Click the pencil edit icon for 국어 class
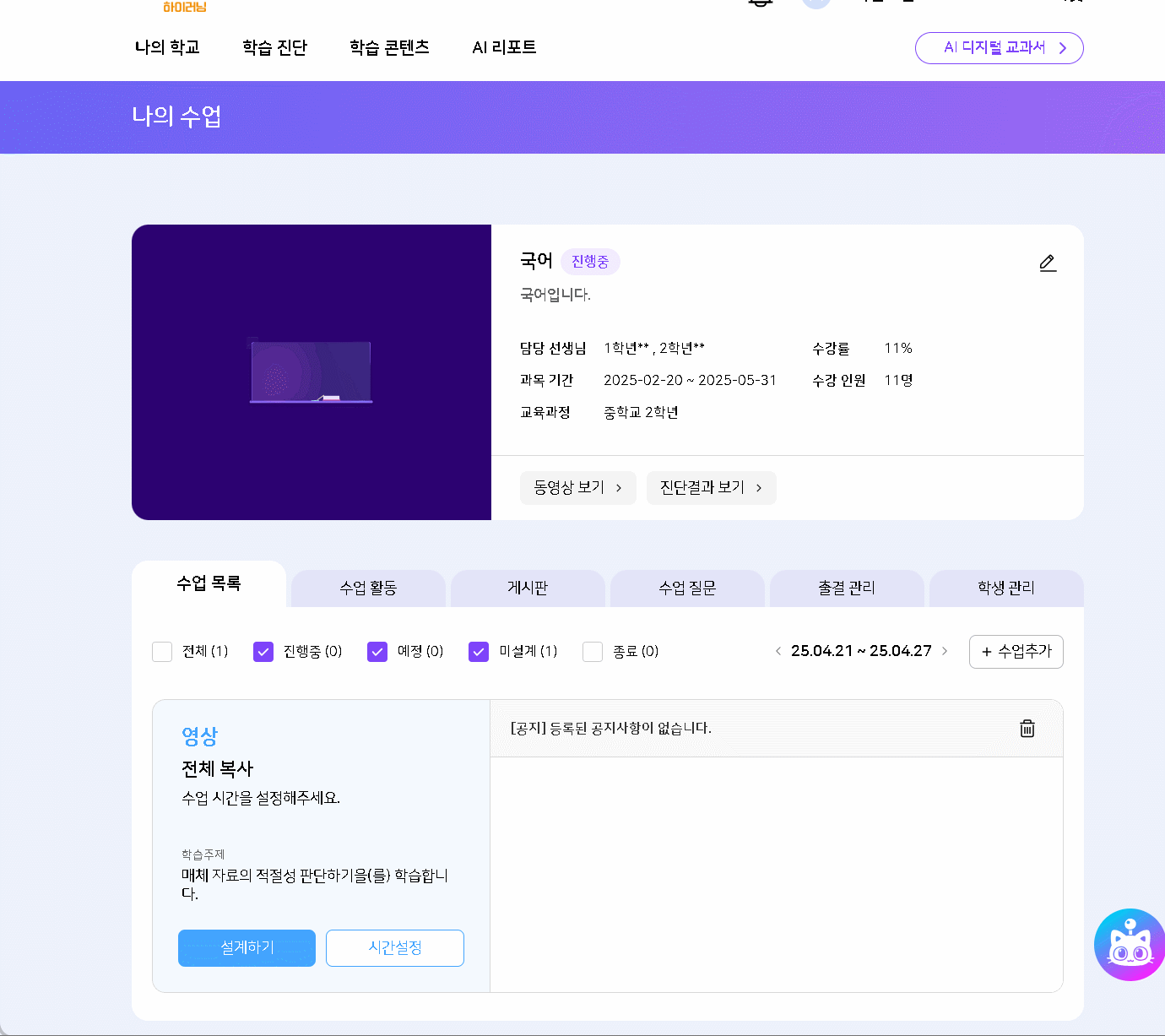The width and height of the screenshot is (1165, 1036). (1048, 263)
